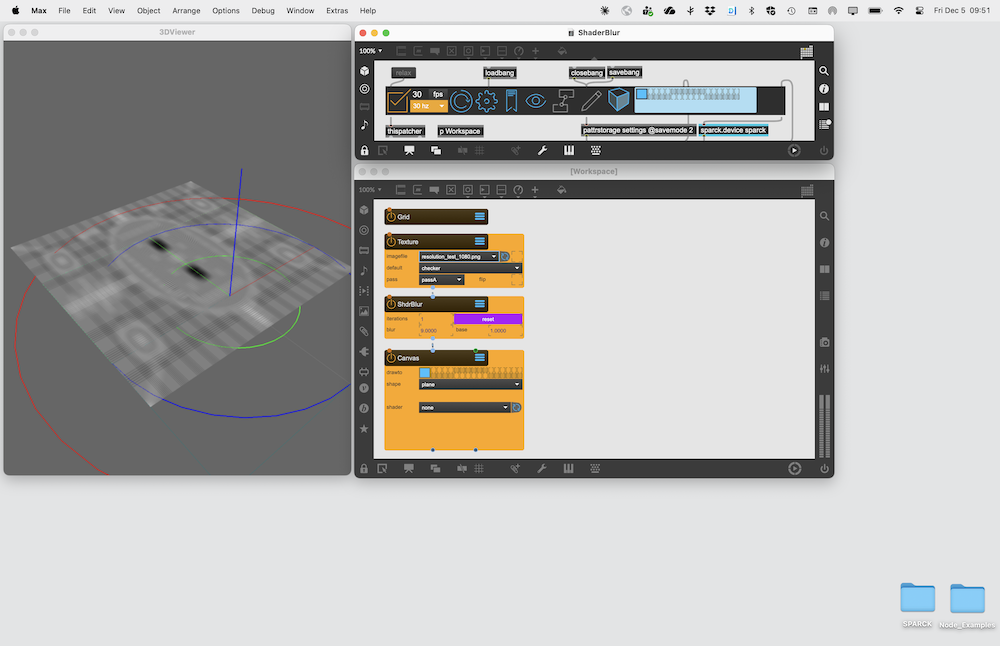
Task: Click the blur value number field
Action: click(433, 330)
